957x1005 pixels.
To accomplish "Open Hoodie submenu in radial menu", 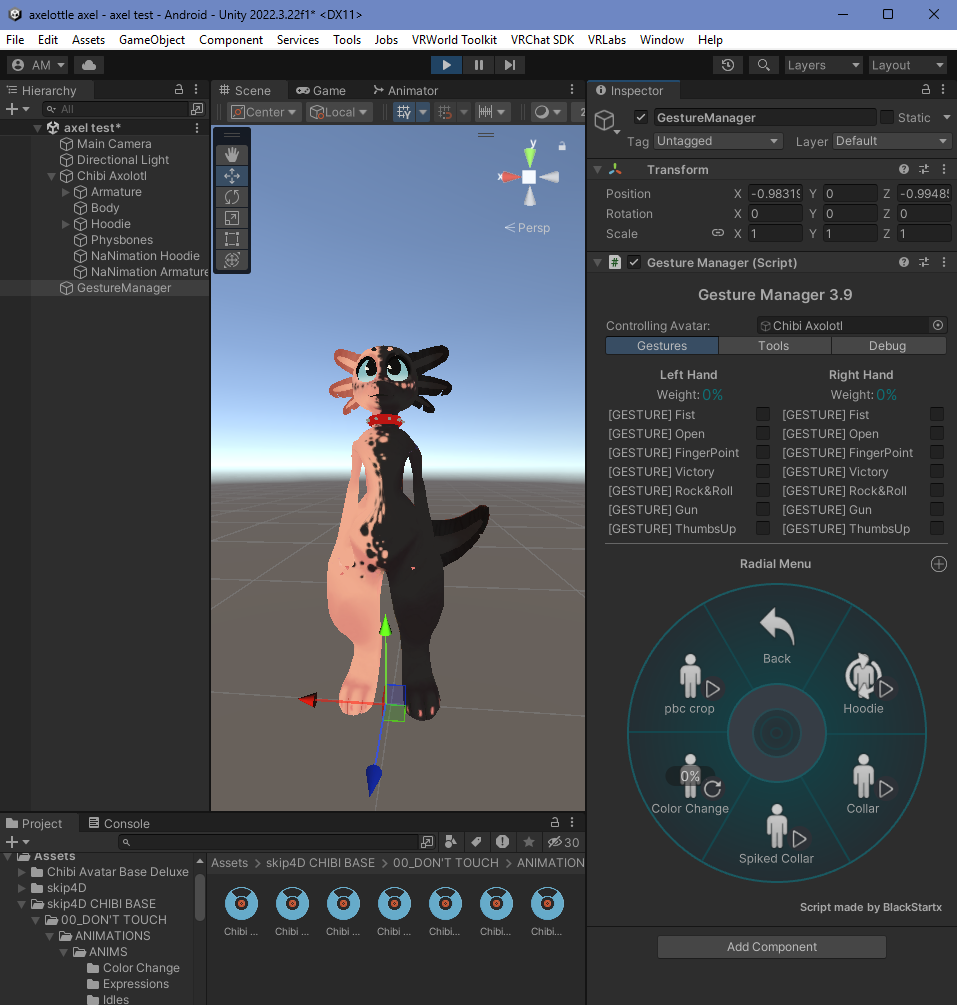I will (863, 685).
